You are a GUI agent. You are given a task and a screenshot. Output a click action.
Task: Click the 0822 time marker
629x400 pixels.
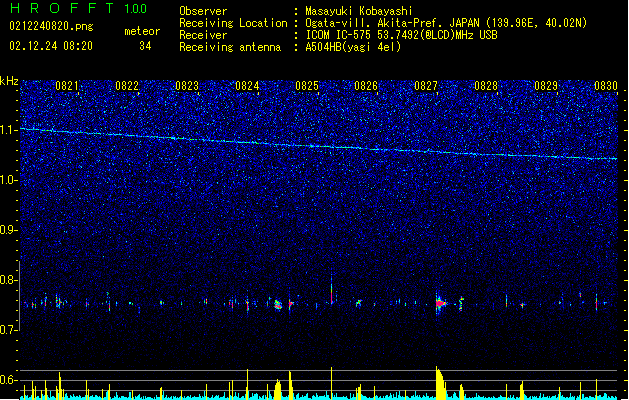point(127,86)
